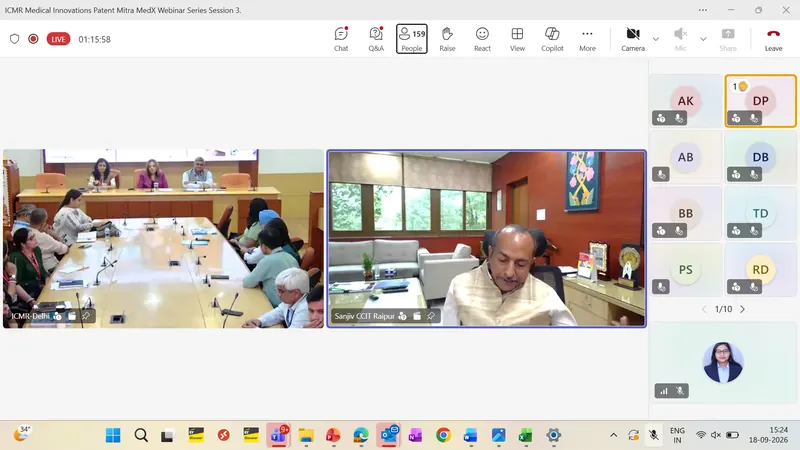Click the LIVE status badge
Image resolution: width=800 pixels, height=450 pixels.
(58, 39)
